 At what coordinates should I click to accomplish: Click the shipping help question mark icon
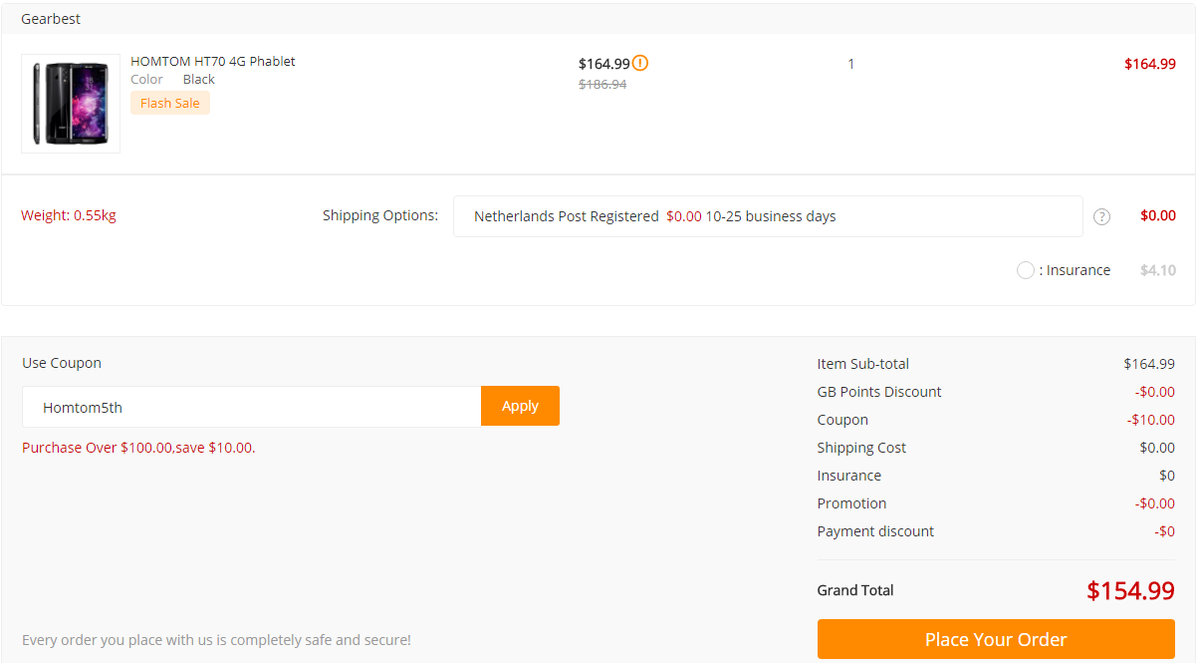tap(1102, 217)
